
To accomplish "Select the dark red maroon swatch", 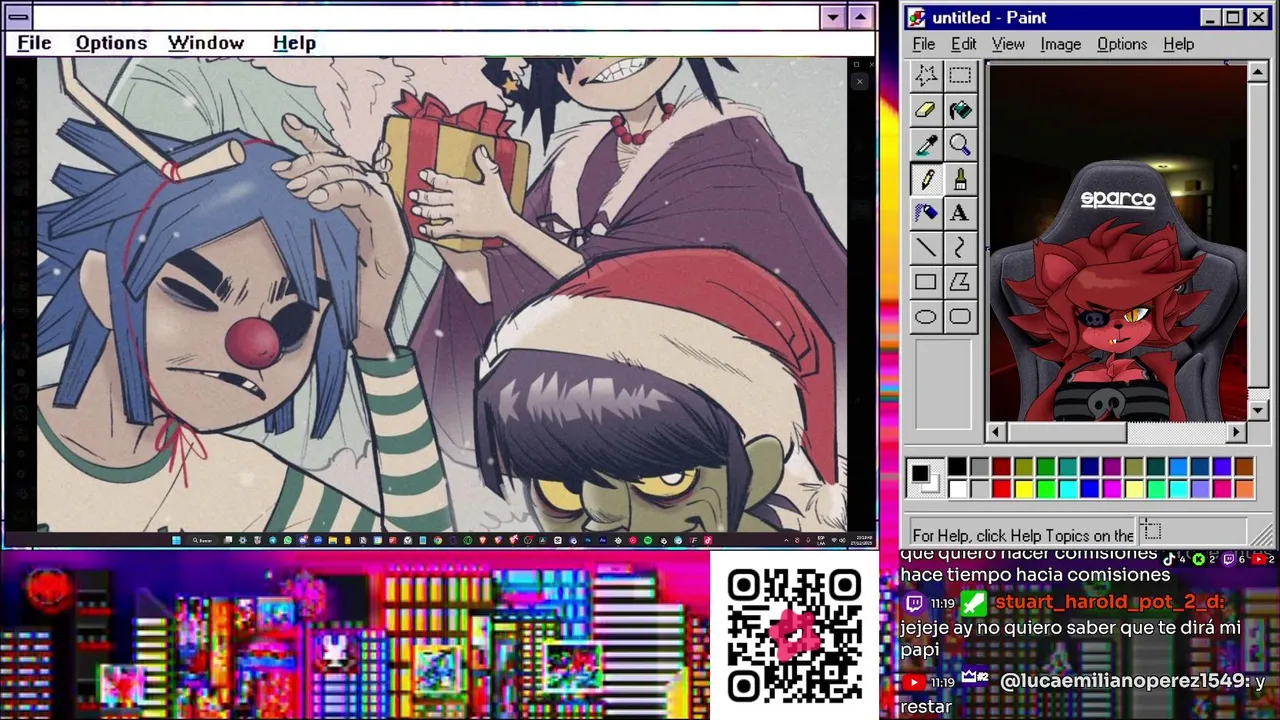I will click(1002, 467).
